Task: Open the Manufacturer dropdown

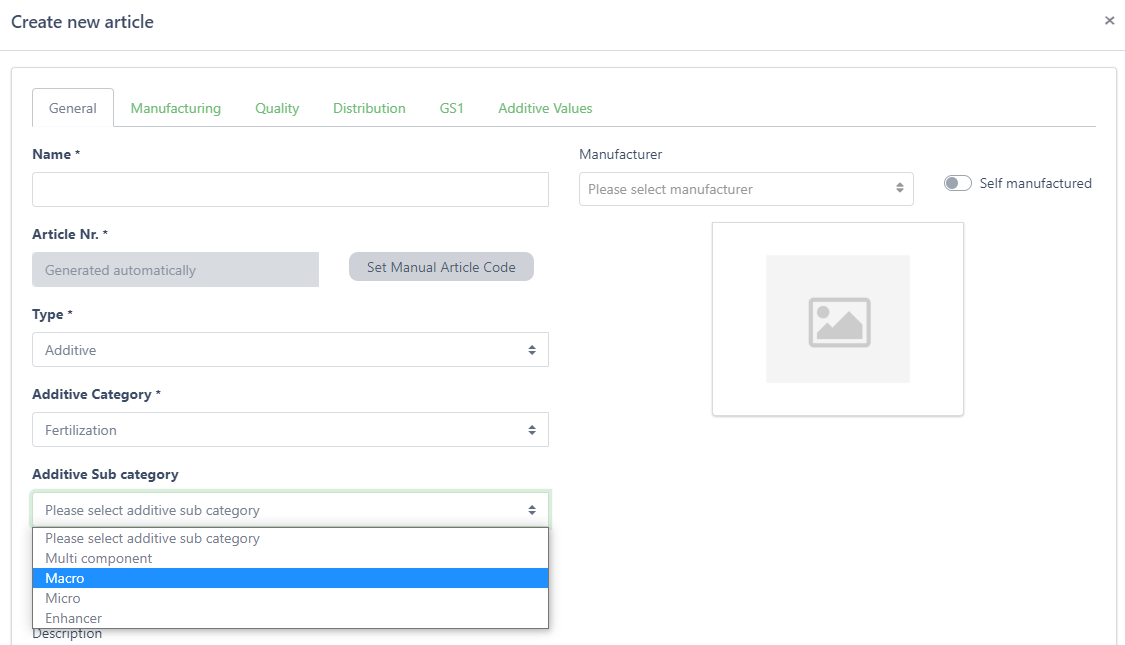Action: coord(745,189)
